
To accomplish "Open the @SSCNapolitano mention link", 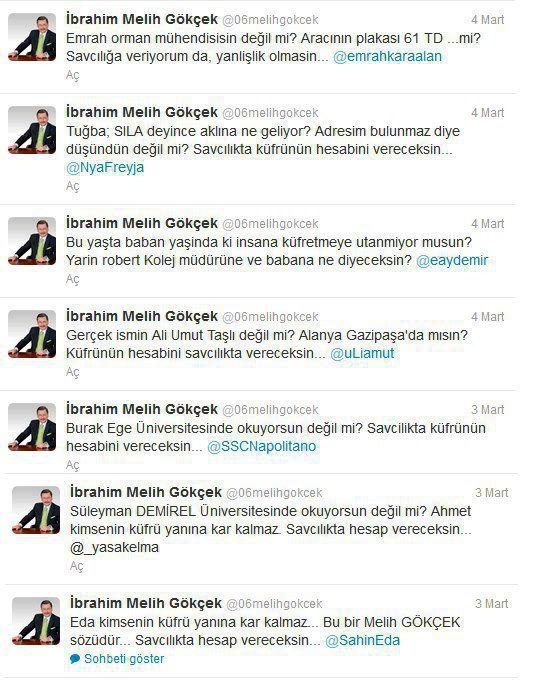I will click(262, 446).
